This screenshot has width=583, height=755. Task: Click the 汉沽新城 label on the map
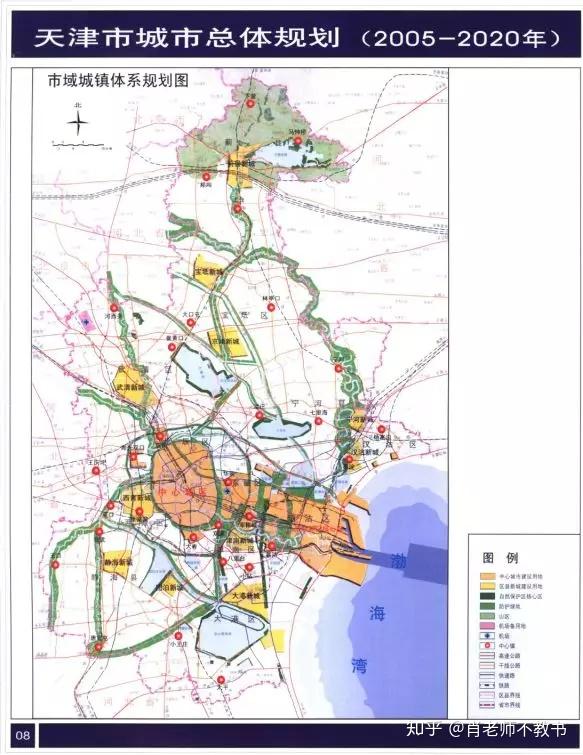click(x=365, y=452)
